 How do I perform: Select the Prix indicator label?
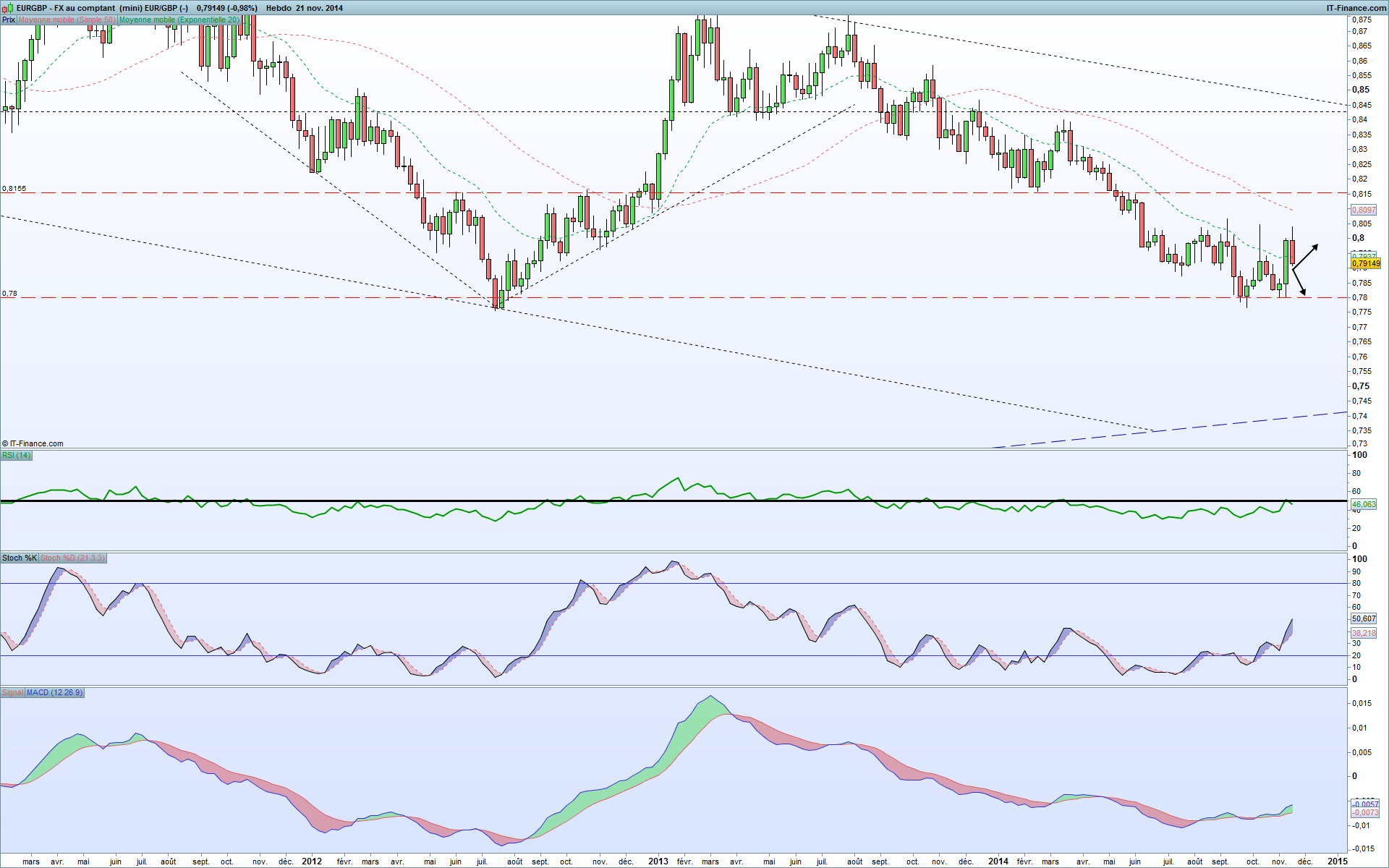click(x=9, y=20)
